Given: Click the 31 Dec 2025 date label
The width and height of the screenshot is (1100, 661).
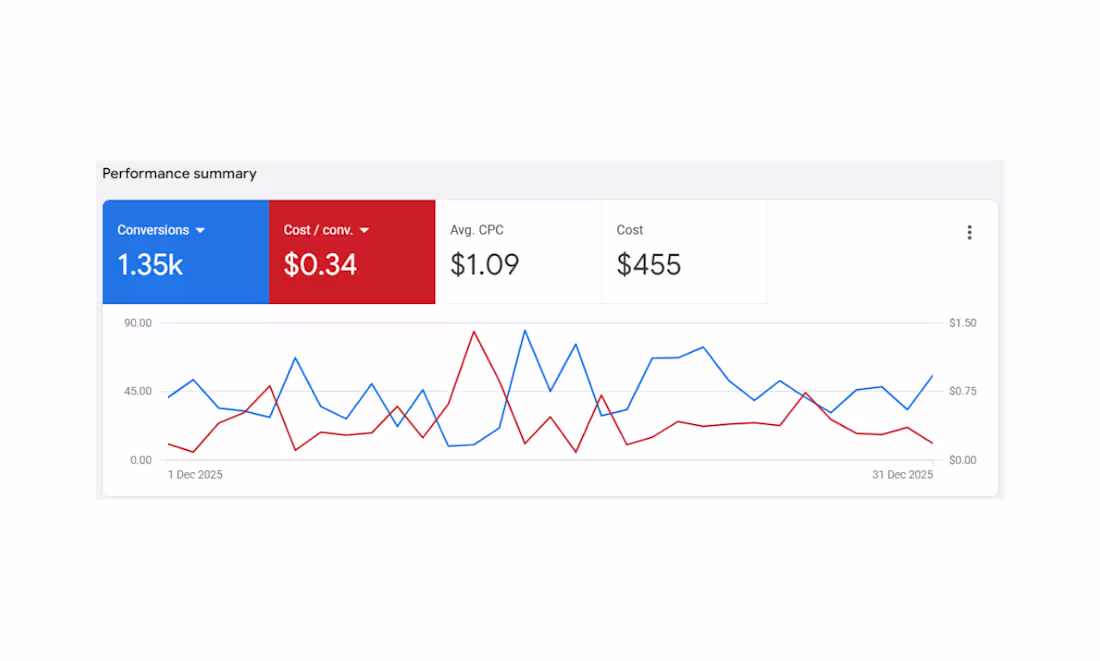Looking at the screenshot, I should (x=902, y=474).
